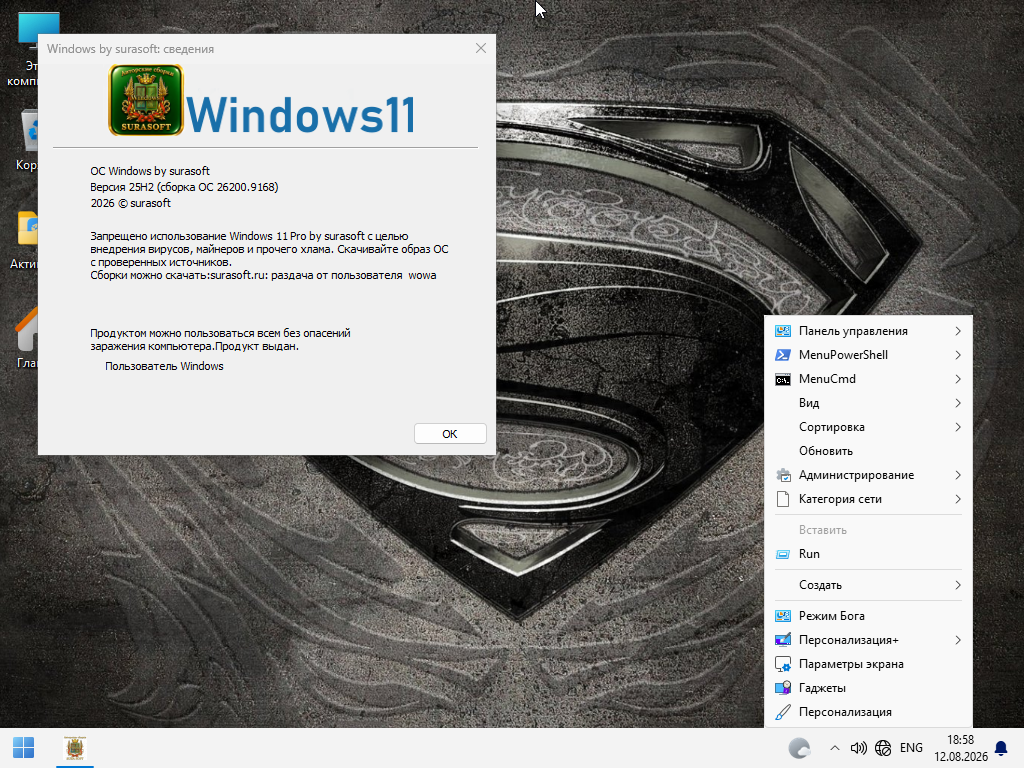Expand the Персонализация+ submenu arrow
Screen dimensions: 1024x768
[x=957, y=640]
